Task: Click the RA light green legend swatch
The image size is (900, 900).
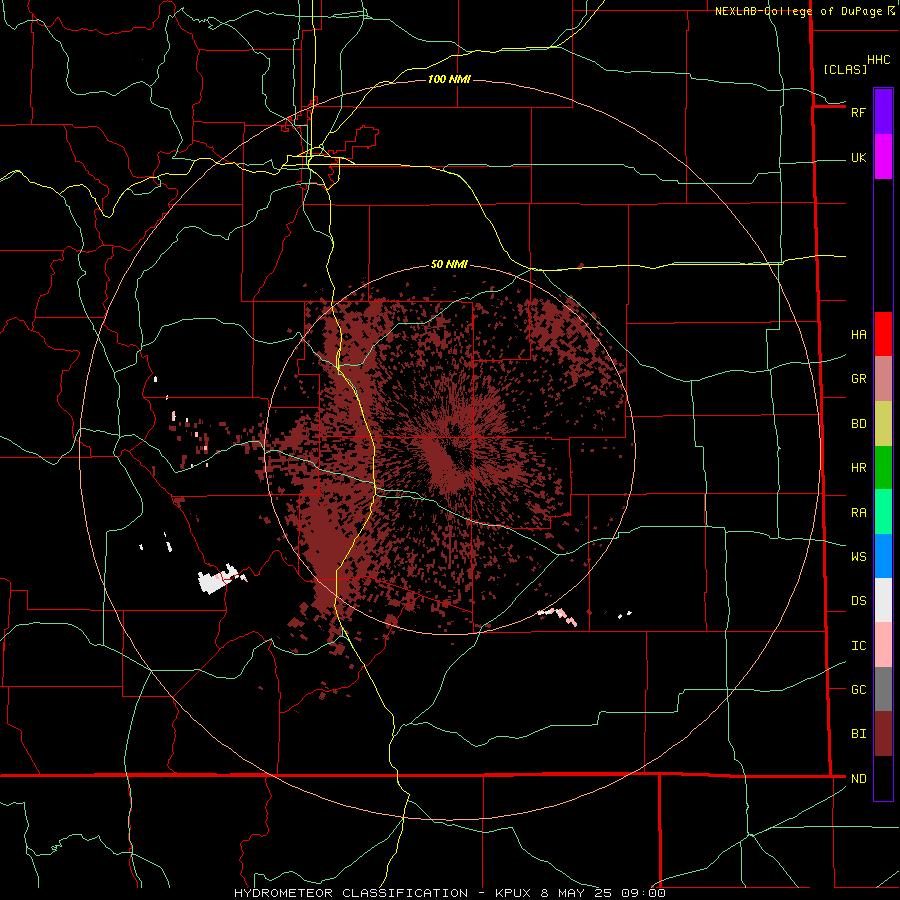Action: pos(883,512)
